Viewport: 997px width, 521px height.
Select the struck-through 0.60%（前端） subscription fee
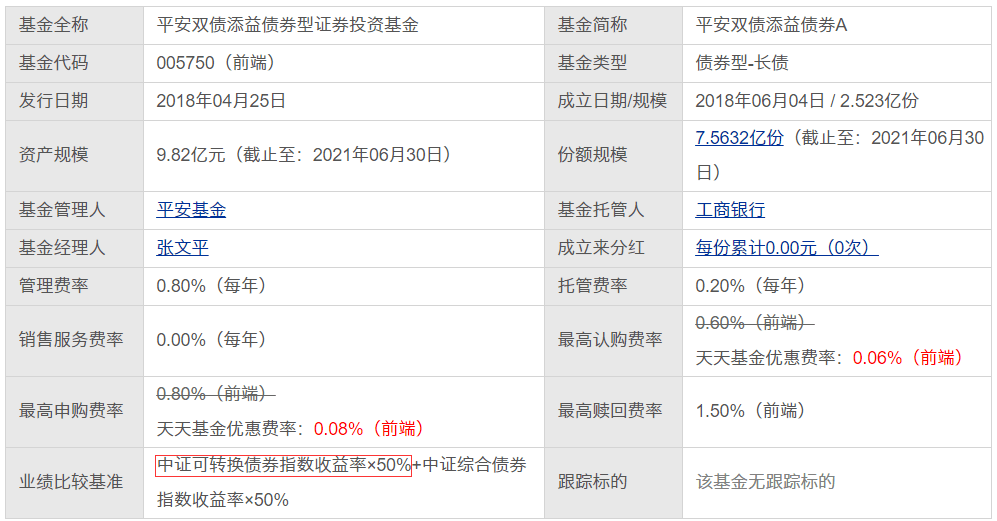[755, 323]
